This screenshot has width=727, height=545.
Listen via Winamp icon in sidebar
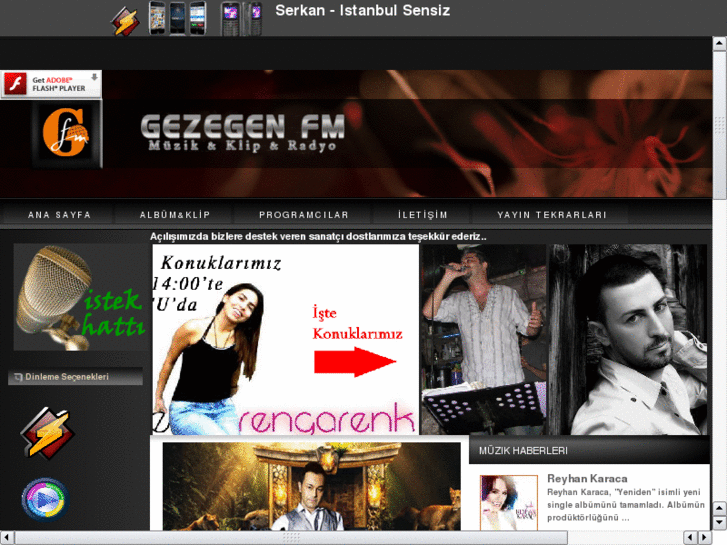click(x=47, y=433)
